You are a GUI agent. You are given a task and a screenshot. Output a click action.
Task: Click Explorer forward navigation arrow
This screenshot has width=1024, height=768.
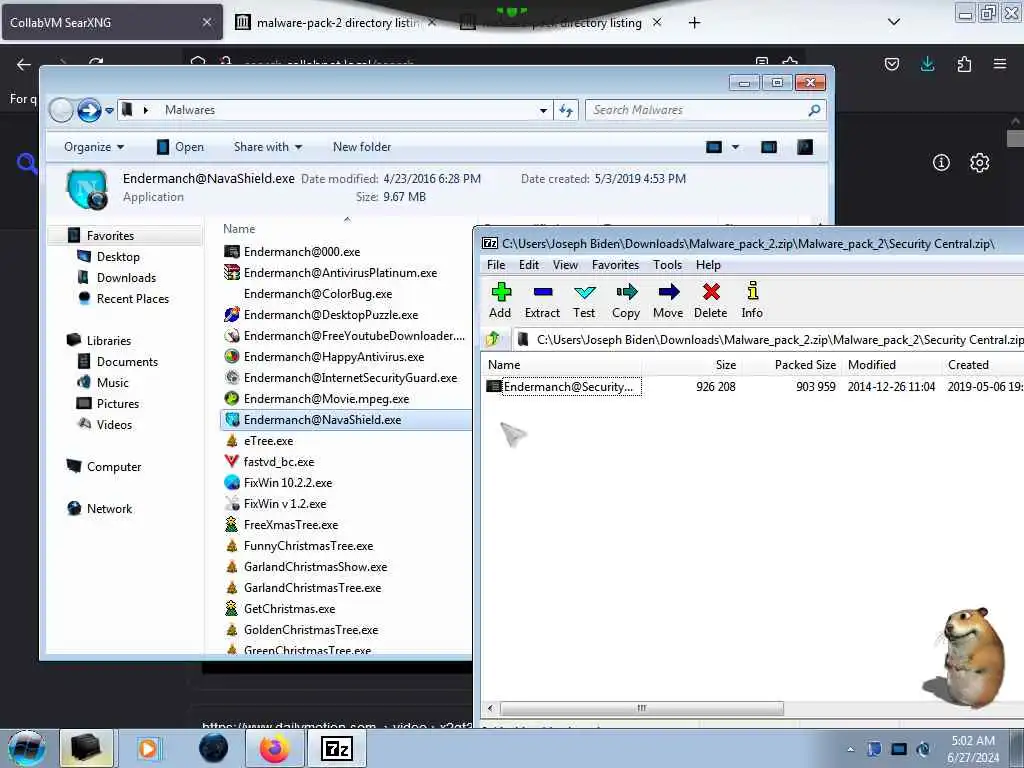pyautogui.click(x=89, y=110)
